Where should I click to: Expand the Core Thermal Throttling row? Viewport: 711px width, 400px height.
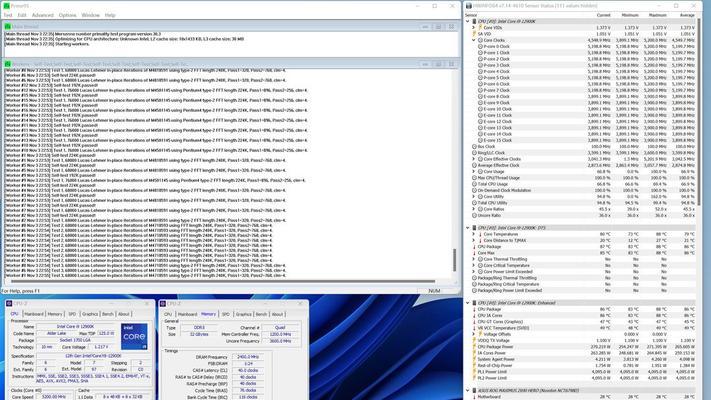[474, 259]
